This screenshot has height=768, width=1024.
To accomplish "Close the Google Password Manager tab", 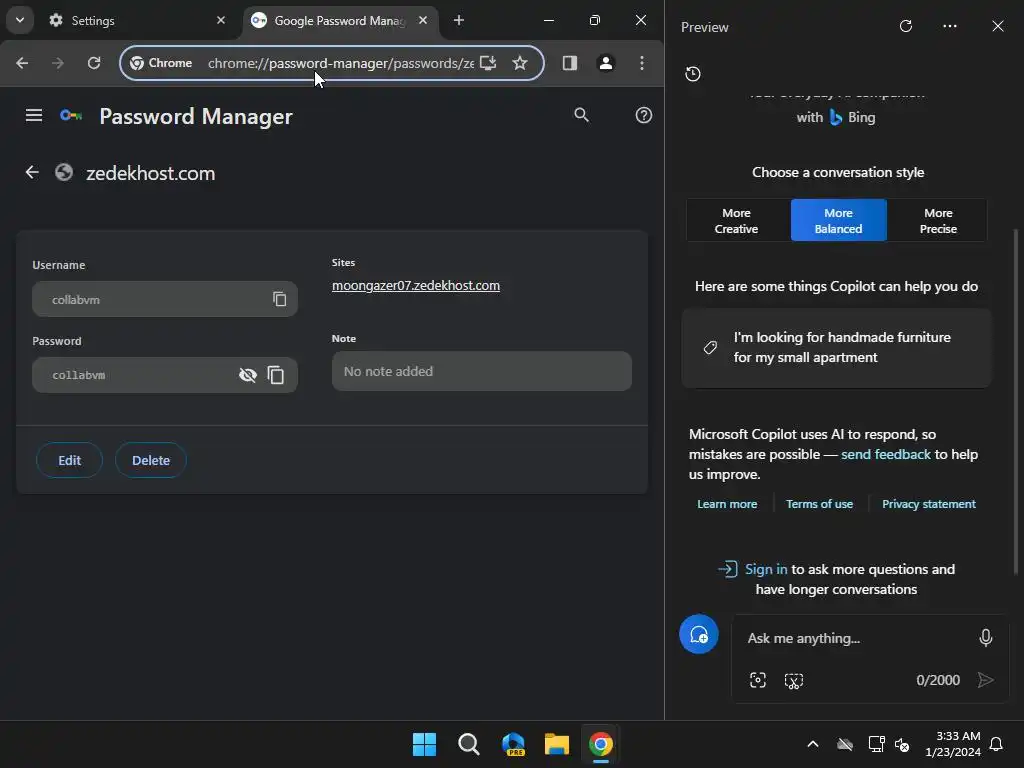I will tap(423, 20).
